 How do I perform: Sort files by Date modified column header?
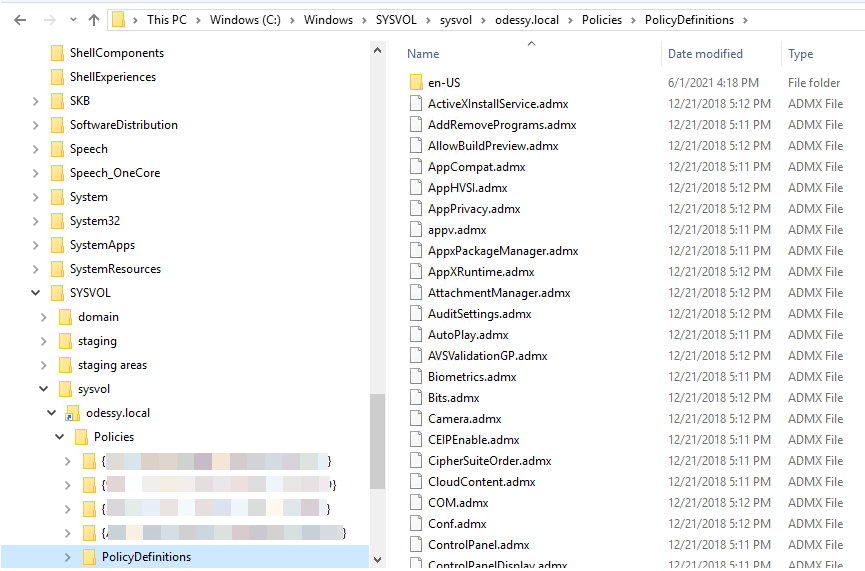pyautogui.click(x=705, y=54)
